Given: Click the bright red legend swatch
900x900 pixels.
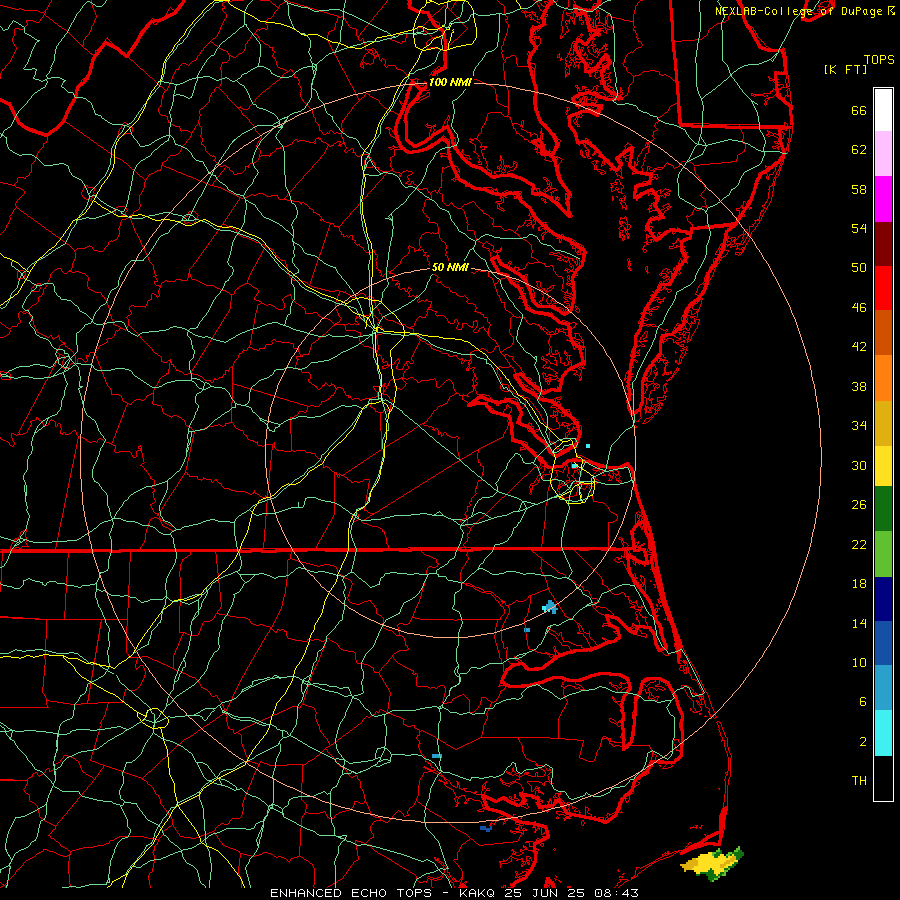Looking at the screenshot, I should point(883,288).
